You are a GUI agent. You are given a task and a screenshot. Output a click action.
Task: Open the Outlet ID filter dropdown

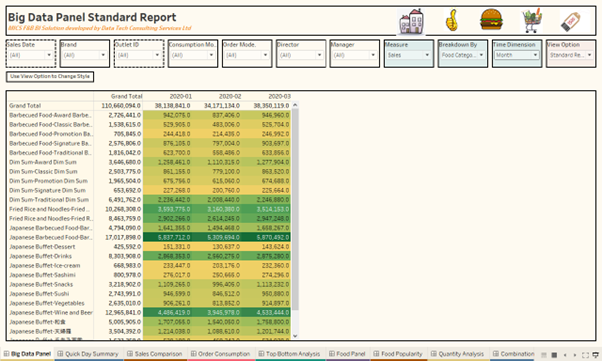pos(139,55)
